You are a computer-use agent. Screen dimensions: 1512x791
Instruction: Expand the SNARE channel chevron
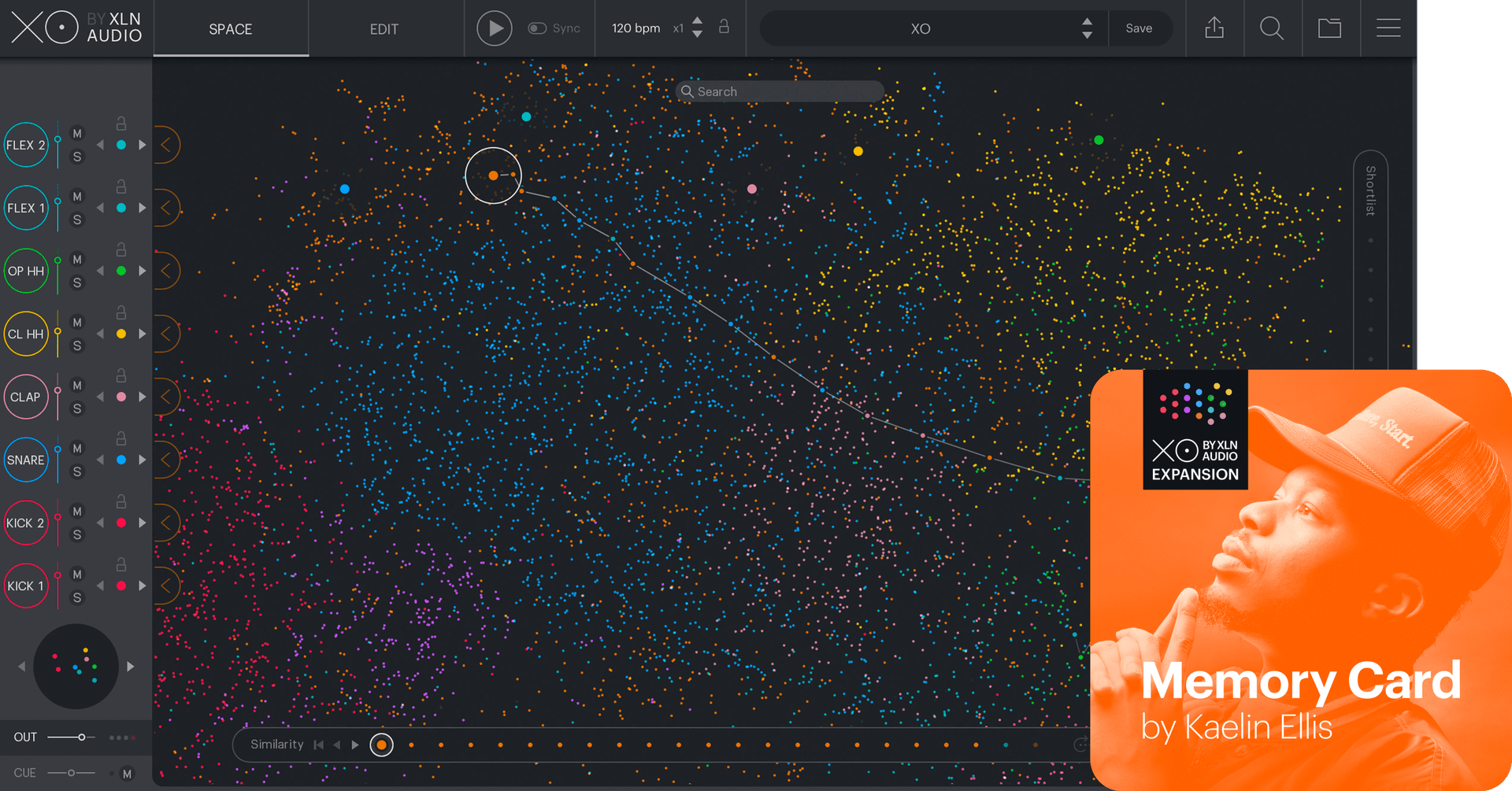166,460
